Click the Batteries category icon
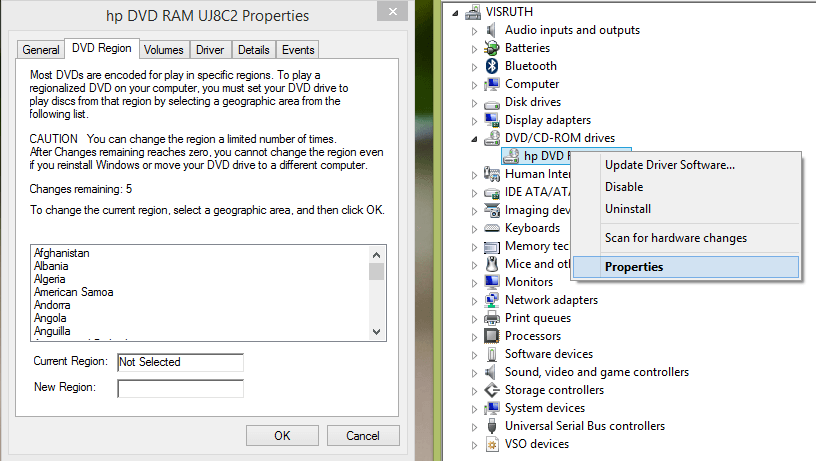This screenshot has width=816, height=461. (x=492, y=48)
